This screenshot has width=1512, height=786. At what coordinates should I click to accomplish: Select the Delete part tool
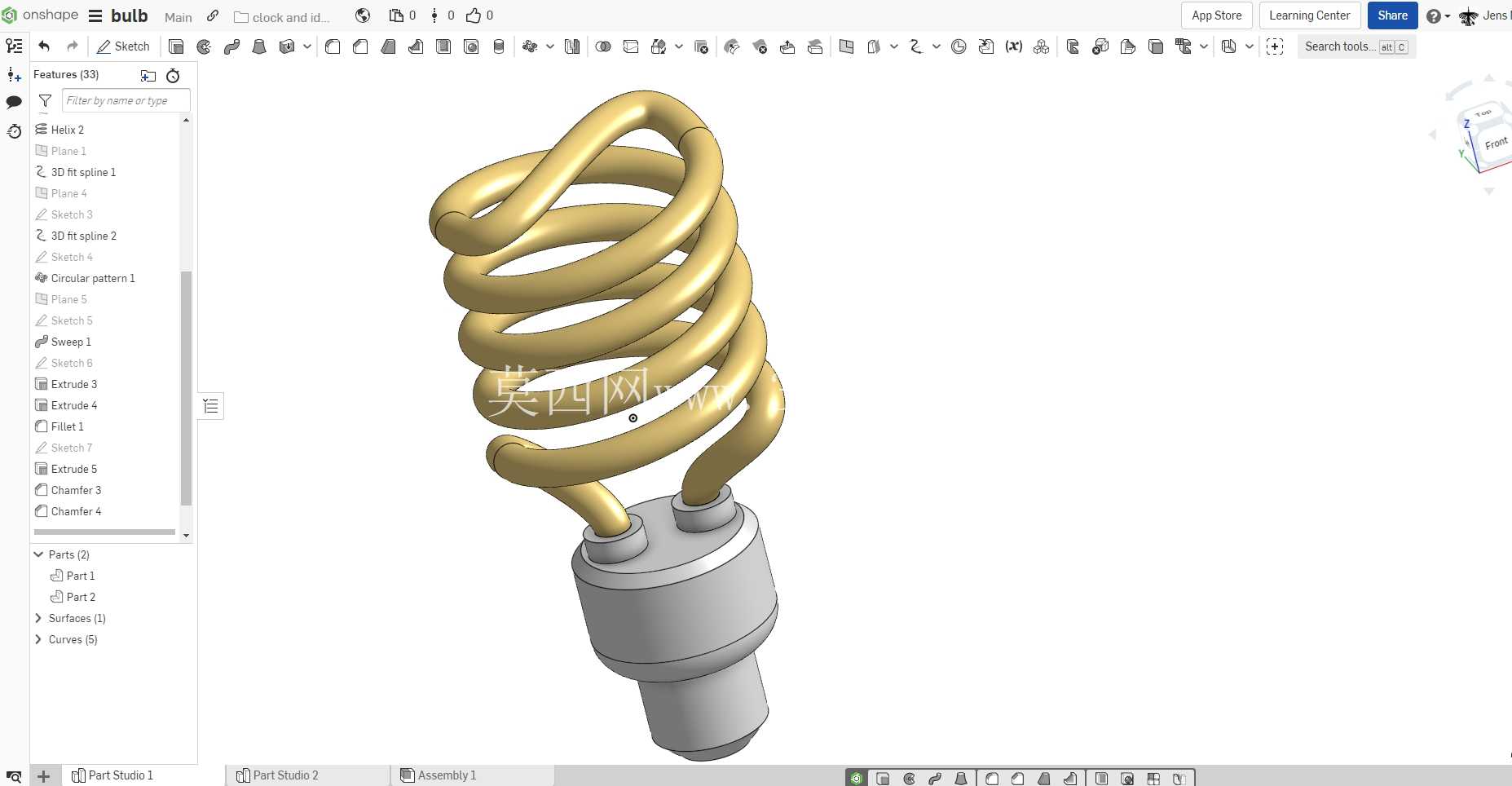[x=701, y=46]
